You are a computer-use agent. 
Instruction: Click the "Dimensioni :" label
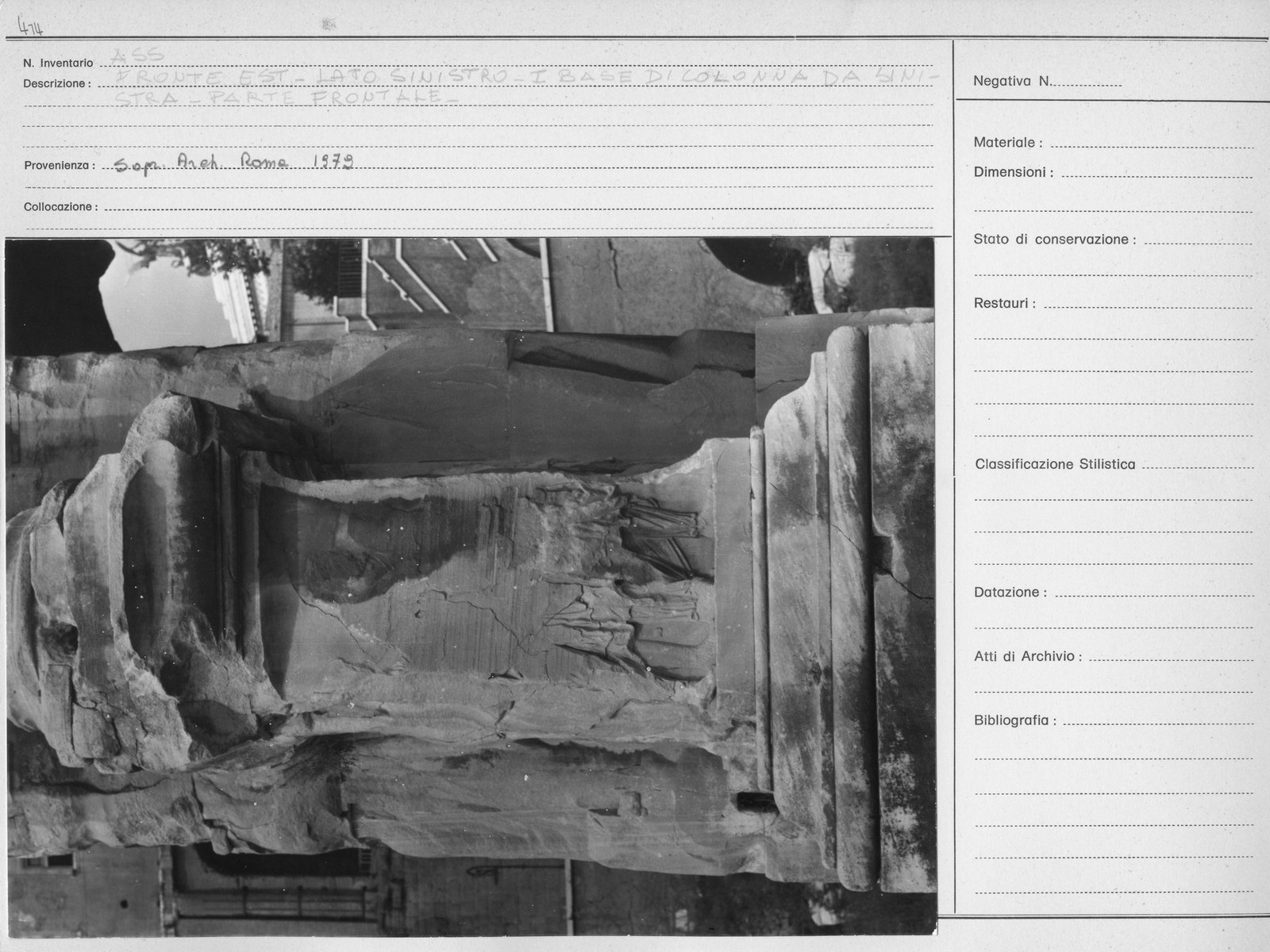coord(1014,172)
